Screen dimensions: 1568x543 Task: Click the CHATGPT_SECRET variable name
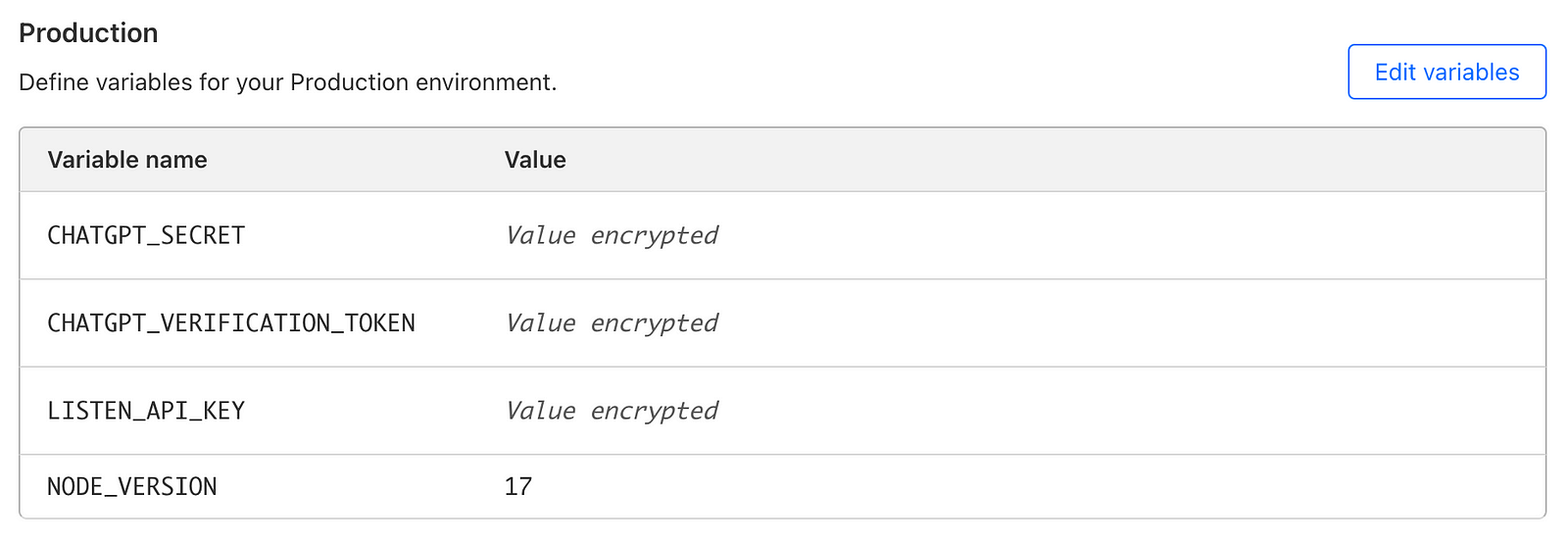click(146, 235)
